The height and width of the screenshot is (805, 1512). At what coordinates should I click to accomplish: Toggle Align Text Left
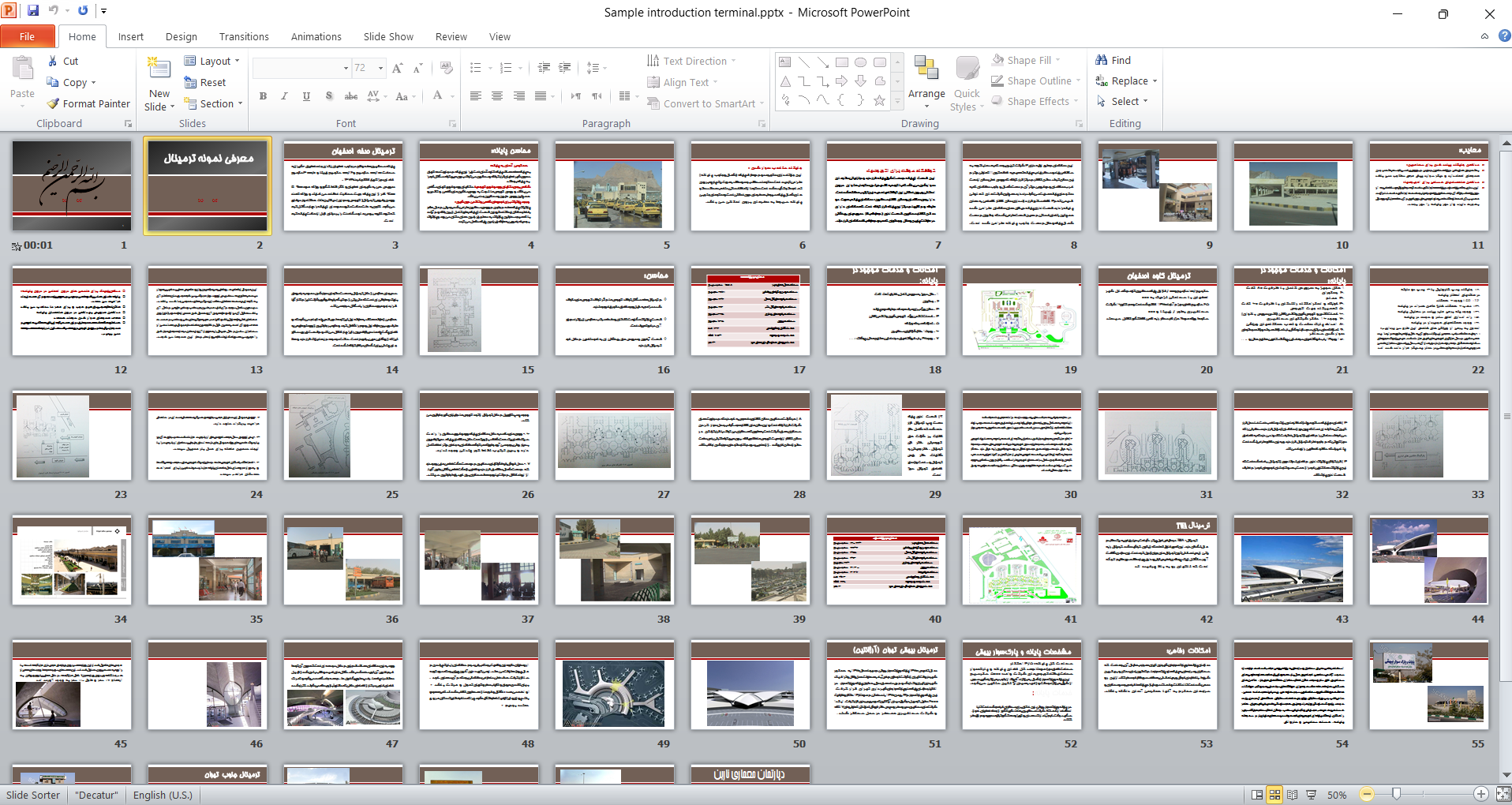click(476, 96)
